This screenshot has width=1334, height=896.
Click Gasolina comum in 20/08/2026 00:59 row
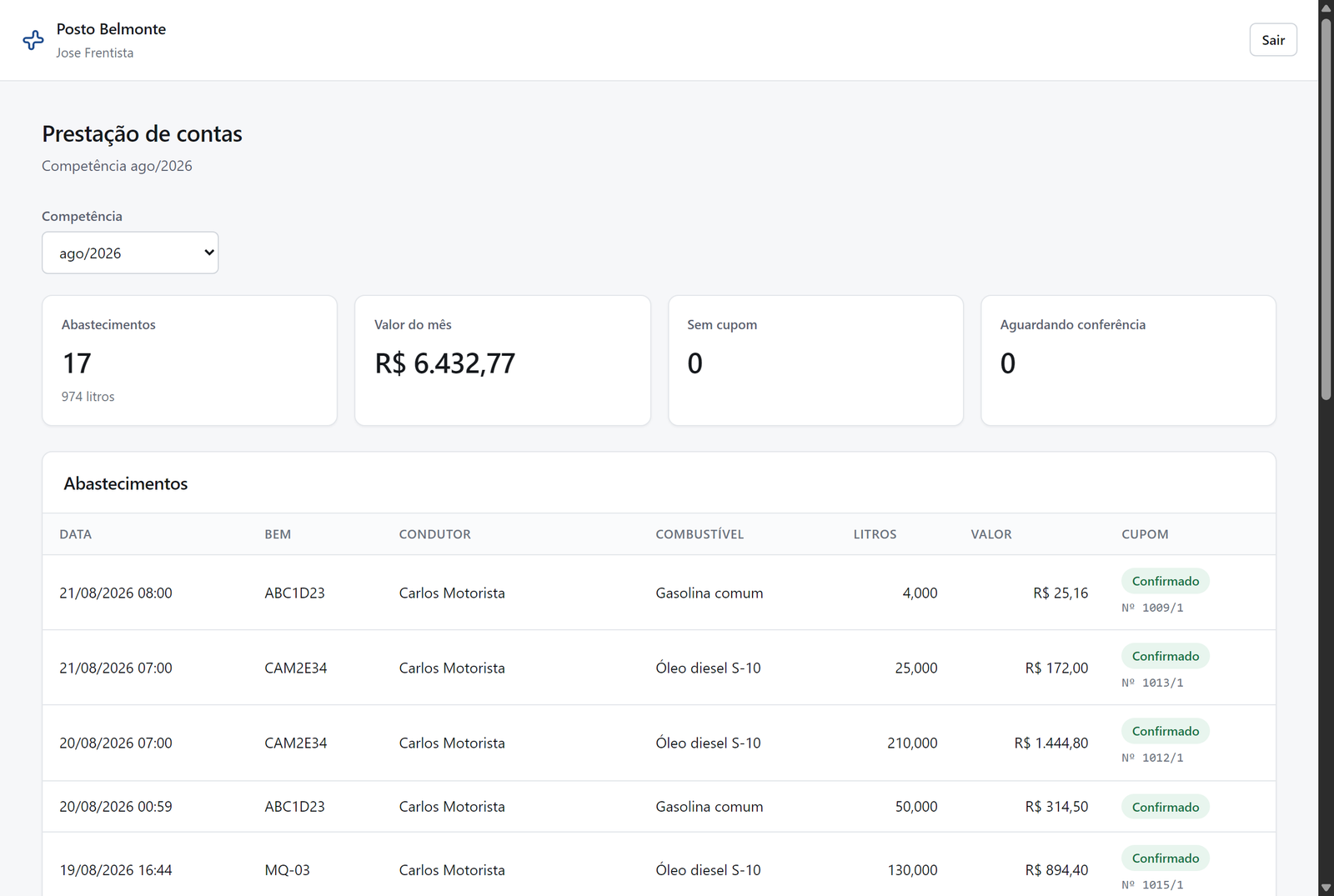tap(709, 807)
